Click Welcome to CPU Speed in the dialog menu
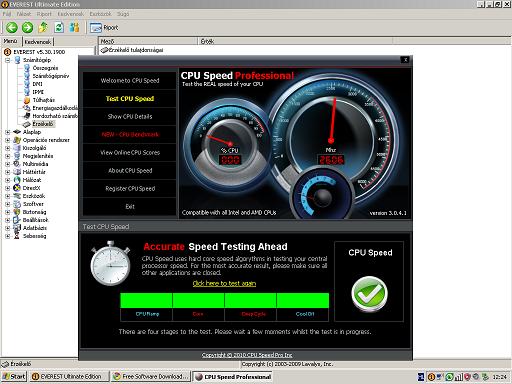The image size is (512, 384). click(130, 81)
